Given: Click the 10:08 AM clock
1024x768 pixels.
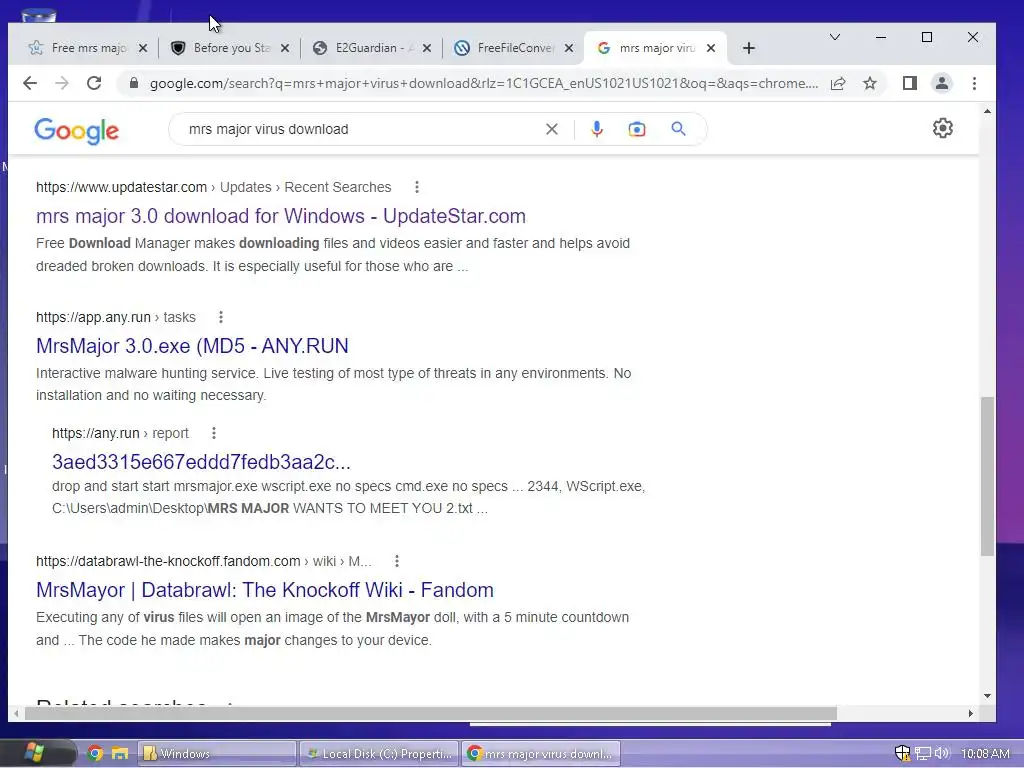Looking at the screenshot, I should tap(985, 754).
